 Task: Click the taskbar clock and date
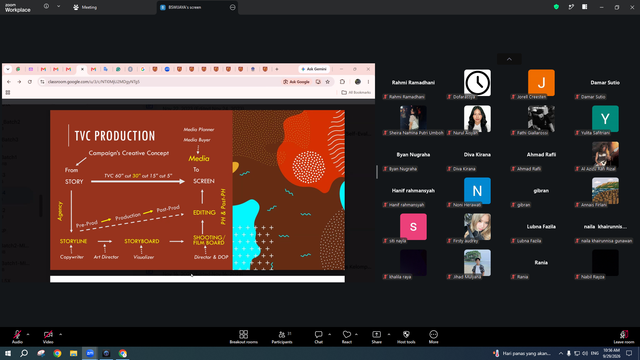pos(611,353)
